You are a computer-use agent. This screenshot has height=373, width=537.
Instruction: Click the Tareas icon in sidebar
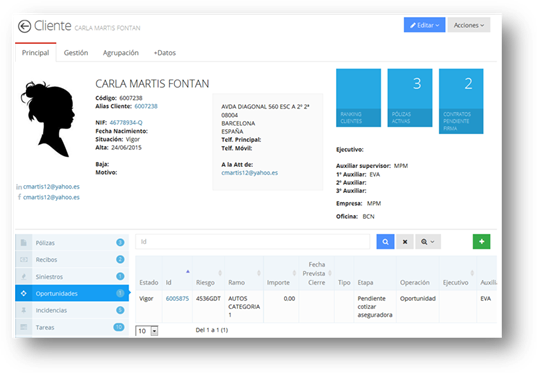(24, 327)
